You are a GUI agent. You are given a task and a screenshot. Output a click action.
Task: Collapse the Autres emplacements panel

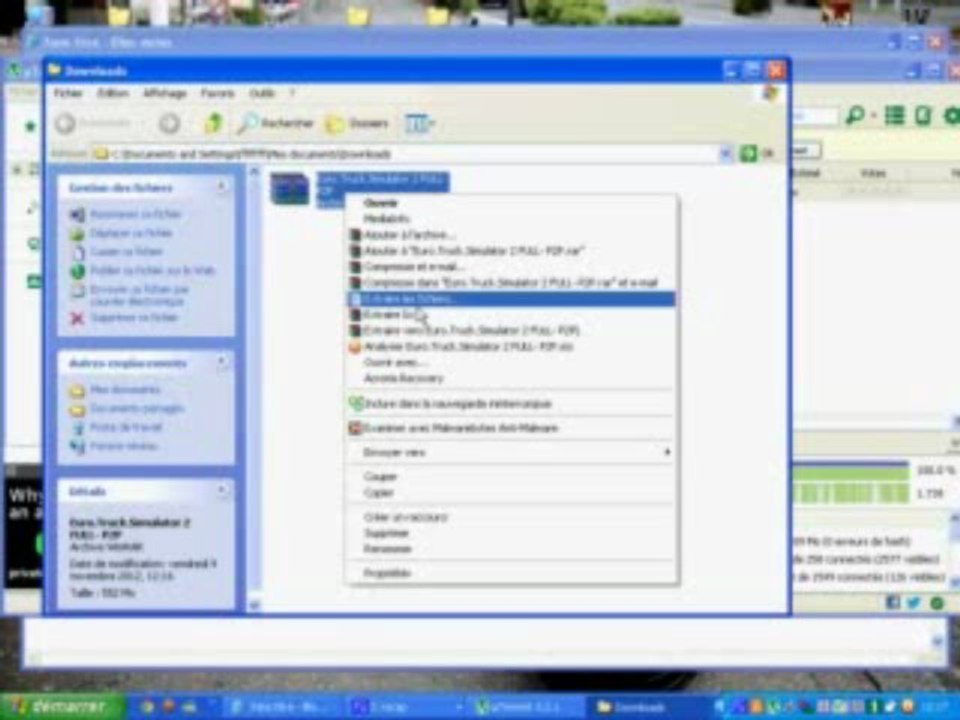221,362
